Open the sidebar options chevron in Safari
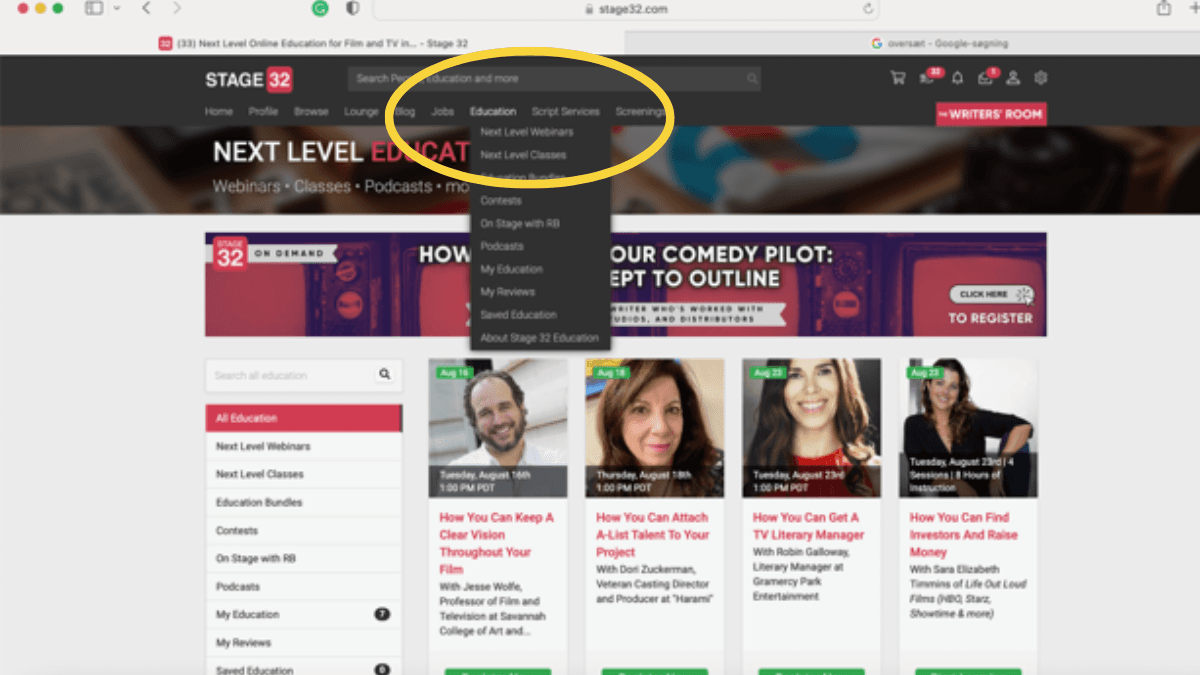Image resolution: width=1200 pixels, height=675 pixels. [117, 8]
